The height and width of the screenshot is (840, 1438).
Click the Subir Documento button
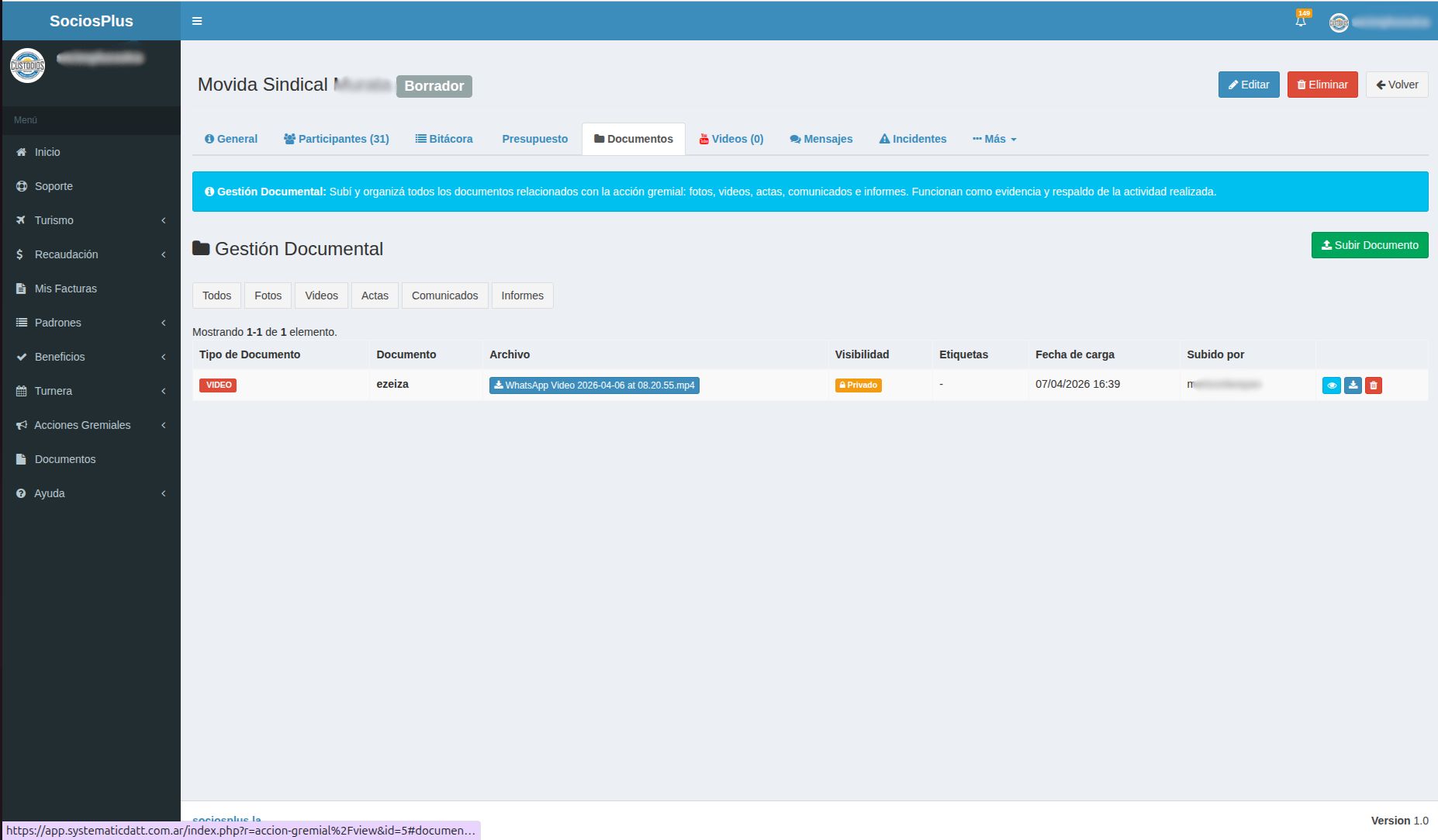[x=1369, y=245]
